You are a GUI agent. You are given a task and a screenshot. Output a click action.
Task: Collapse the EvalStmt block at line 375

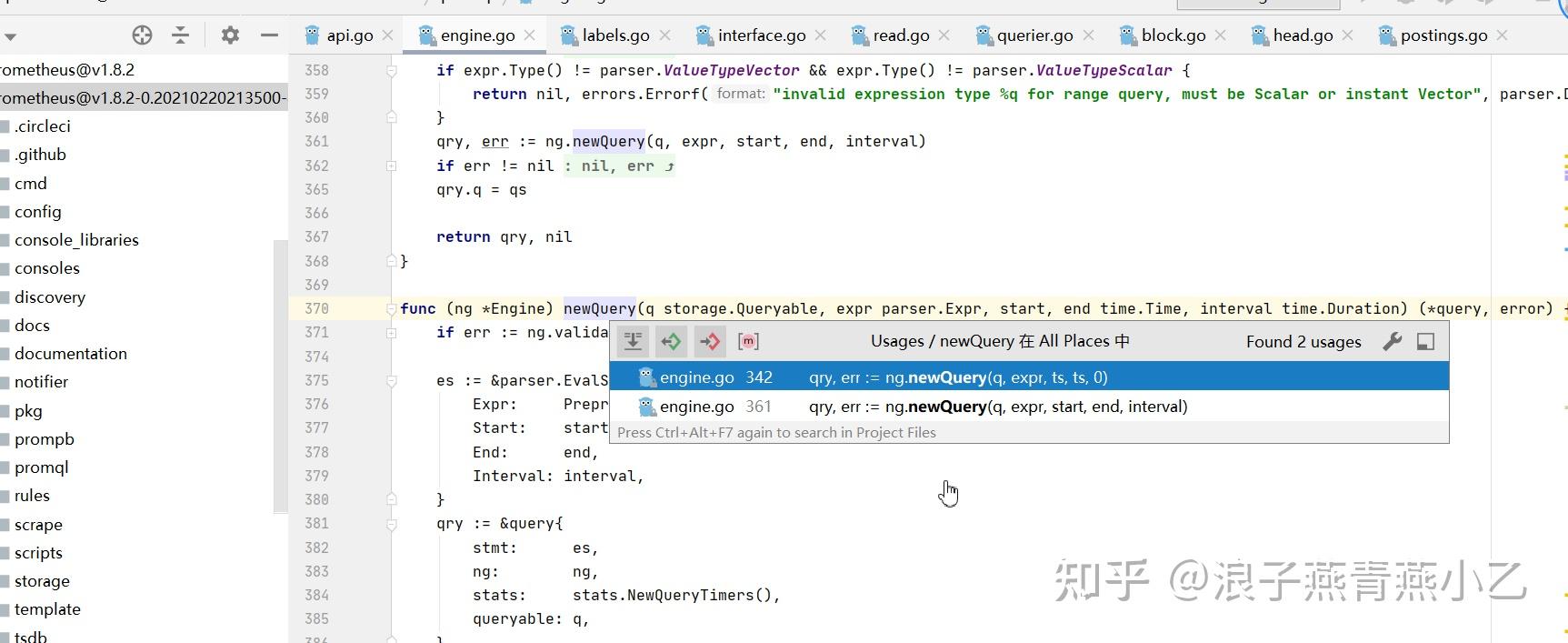click(391, 380)
